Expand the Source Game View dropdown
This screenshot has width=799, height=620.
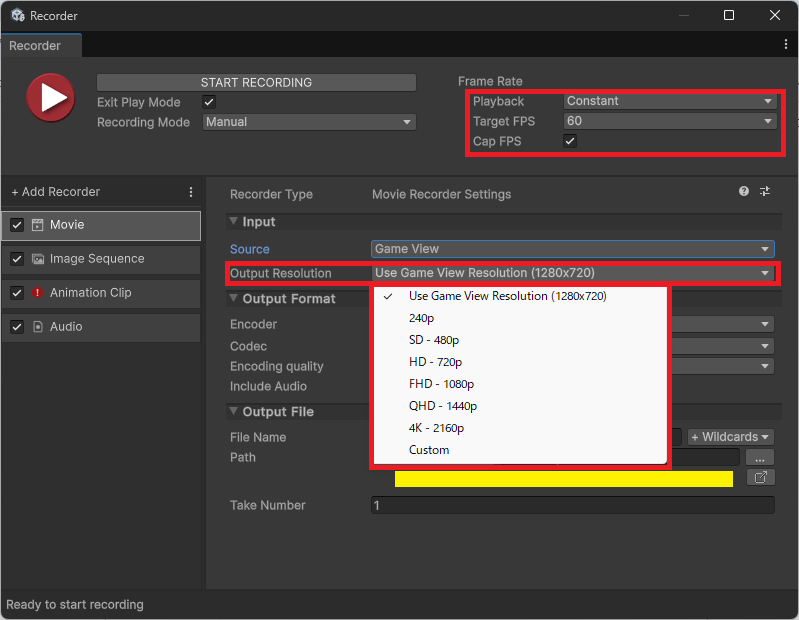coord(572,249)
